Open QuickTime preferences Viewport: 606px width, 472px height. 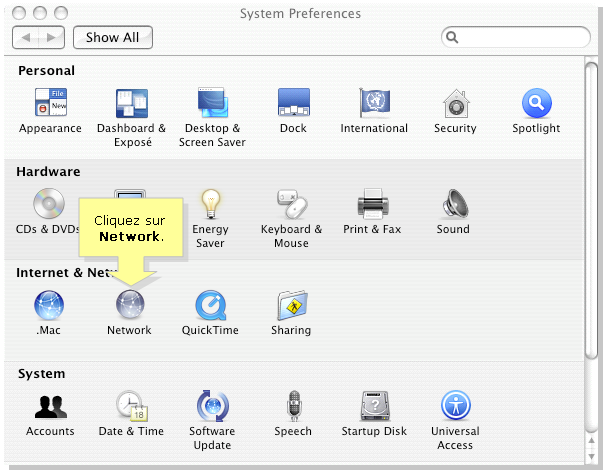(x=210, y=305)
